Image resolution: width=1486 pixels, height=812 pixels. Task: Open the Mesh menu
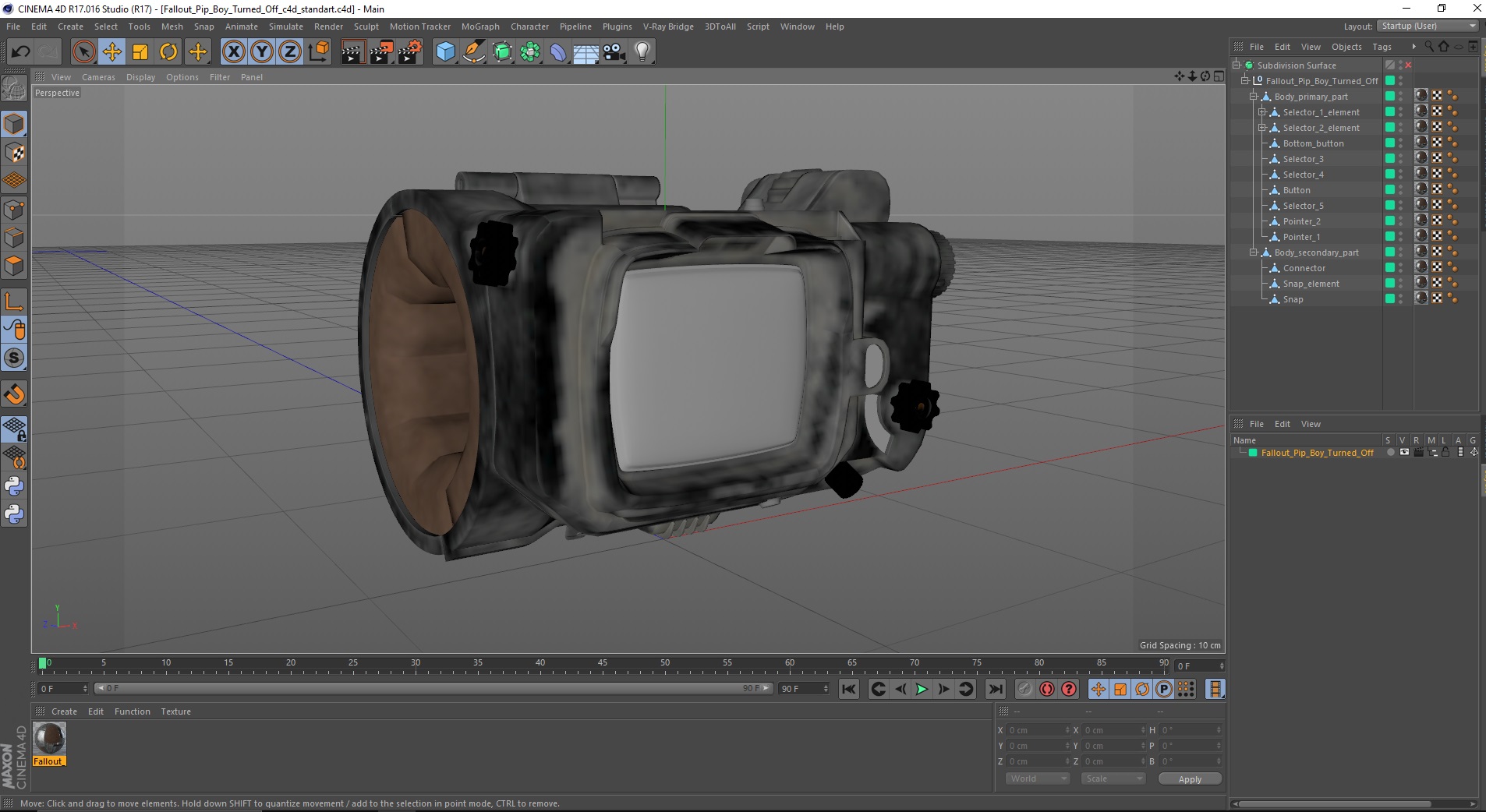(172, 26)
